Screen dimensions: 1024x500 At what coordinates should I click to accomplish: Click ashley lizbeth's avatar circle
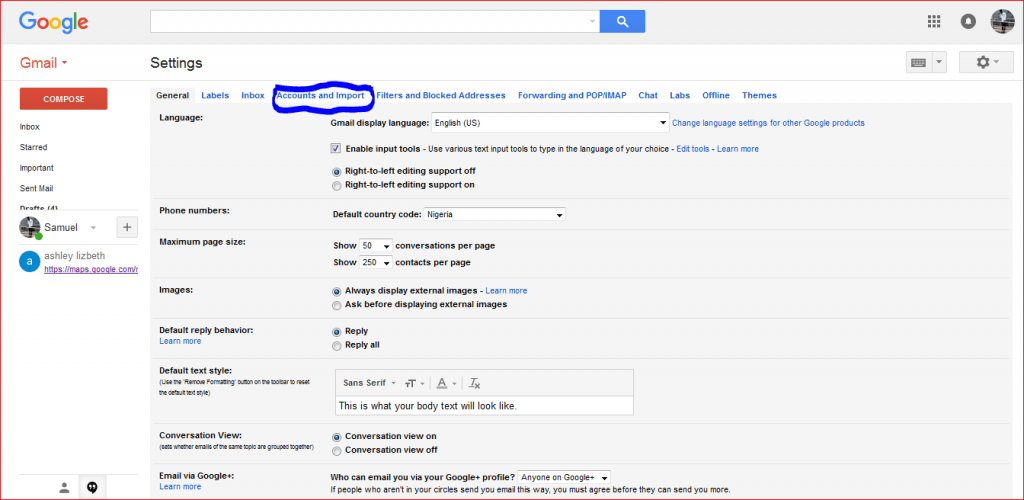(29, 262)
